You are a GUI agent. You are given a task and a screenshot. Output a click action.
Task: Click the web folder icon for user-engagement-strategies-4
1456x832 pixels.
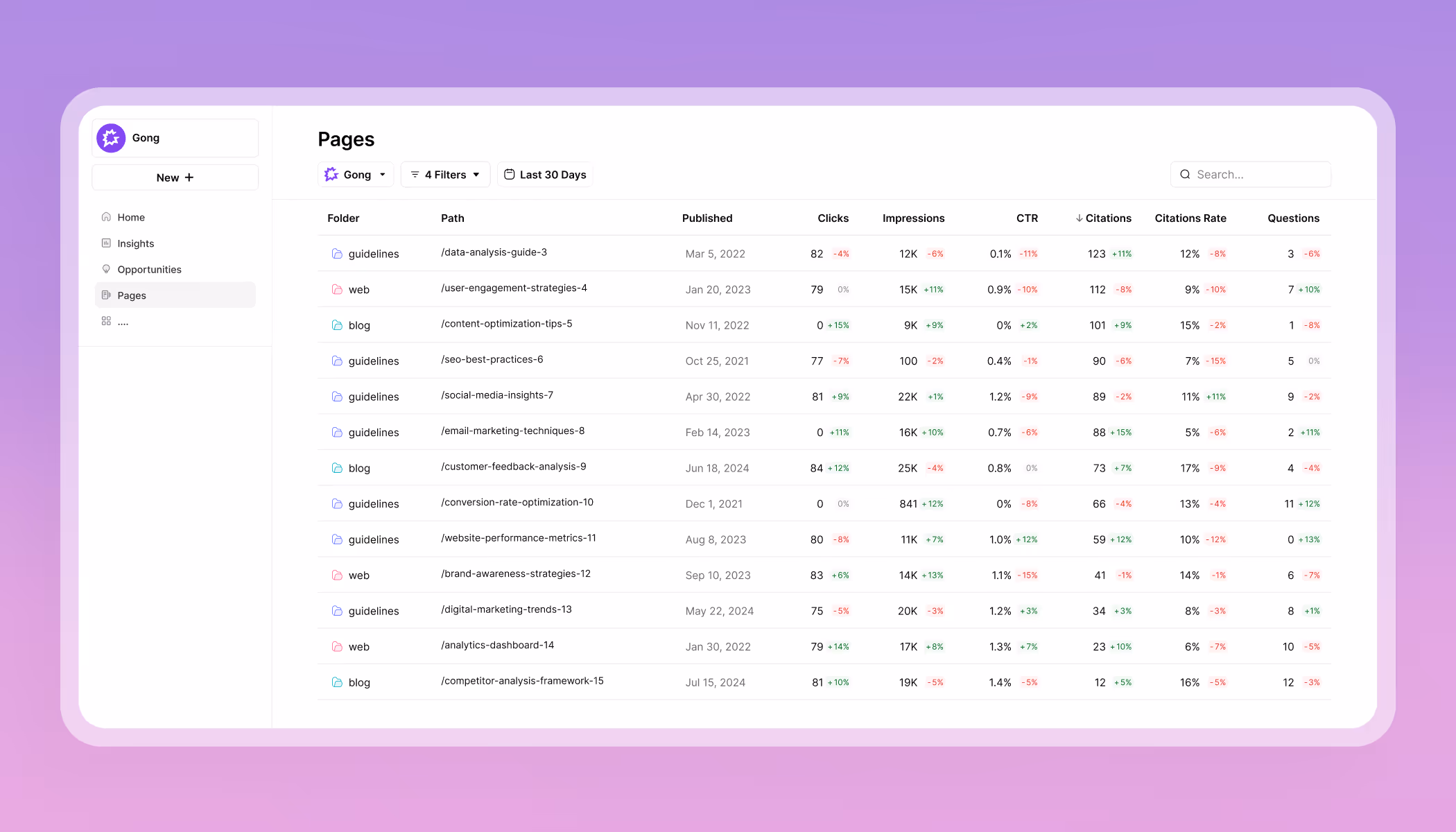click(337, 290)
